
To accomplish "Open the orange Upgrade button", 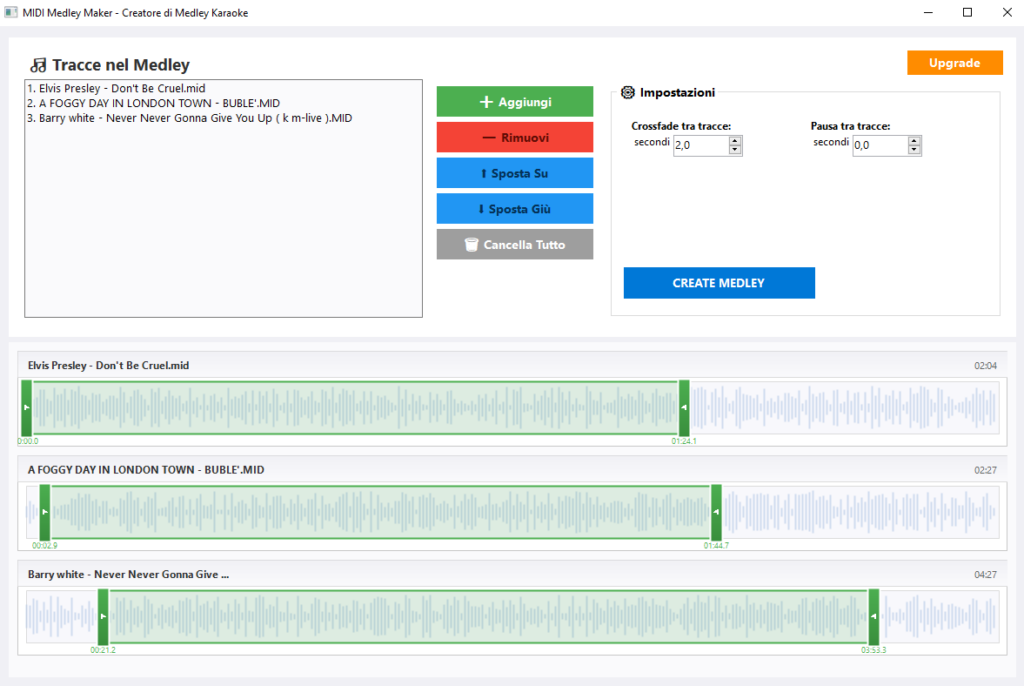I will point(954,63).
